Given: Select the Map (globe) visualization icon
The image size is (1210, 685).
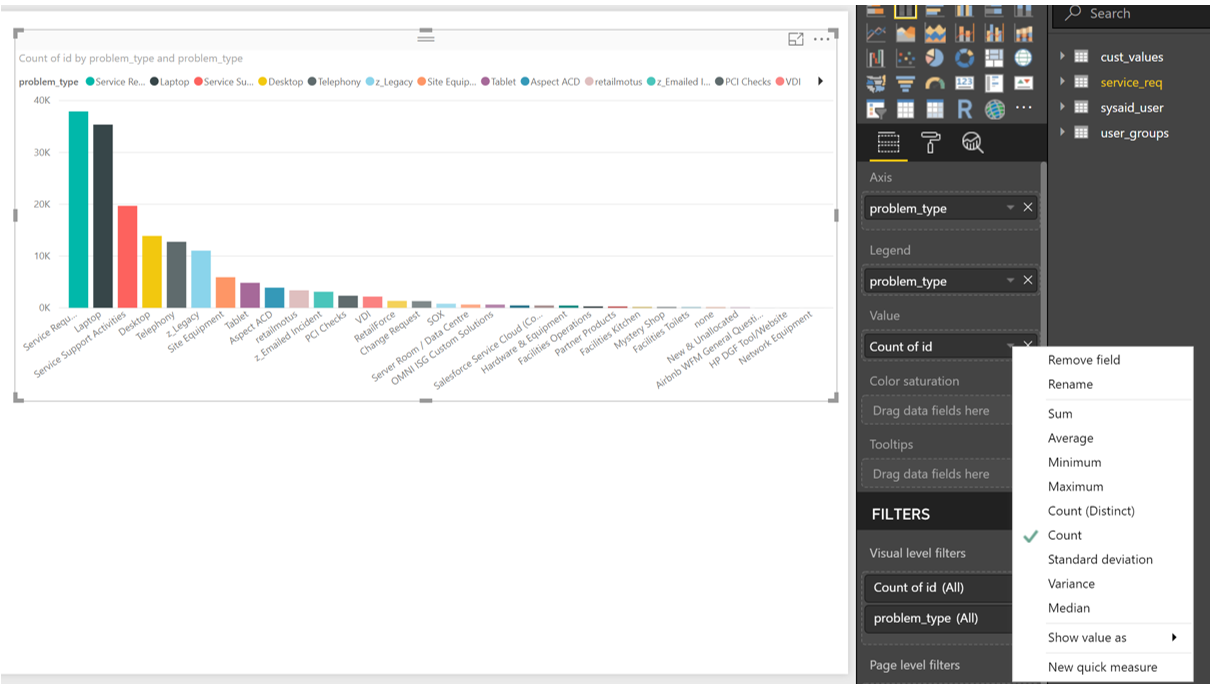Looking at the screenshot, I should [x=1023, y=58].
